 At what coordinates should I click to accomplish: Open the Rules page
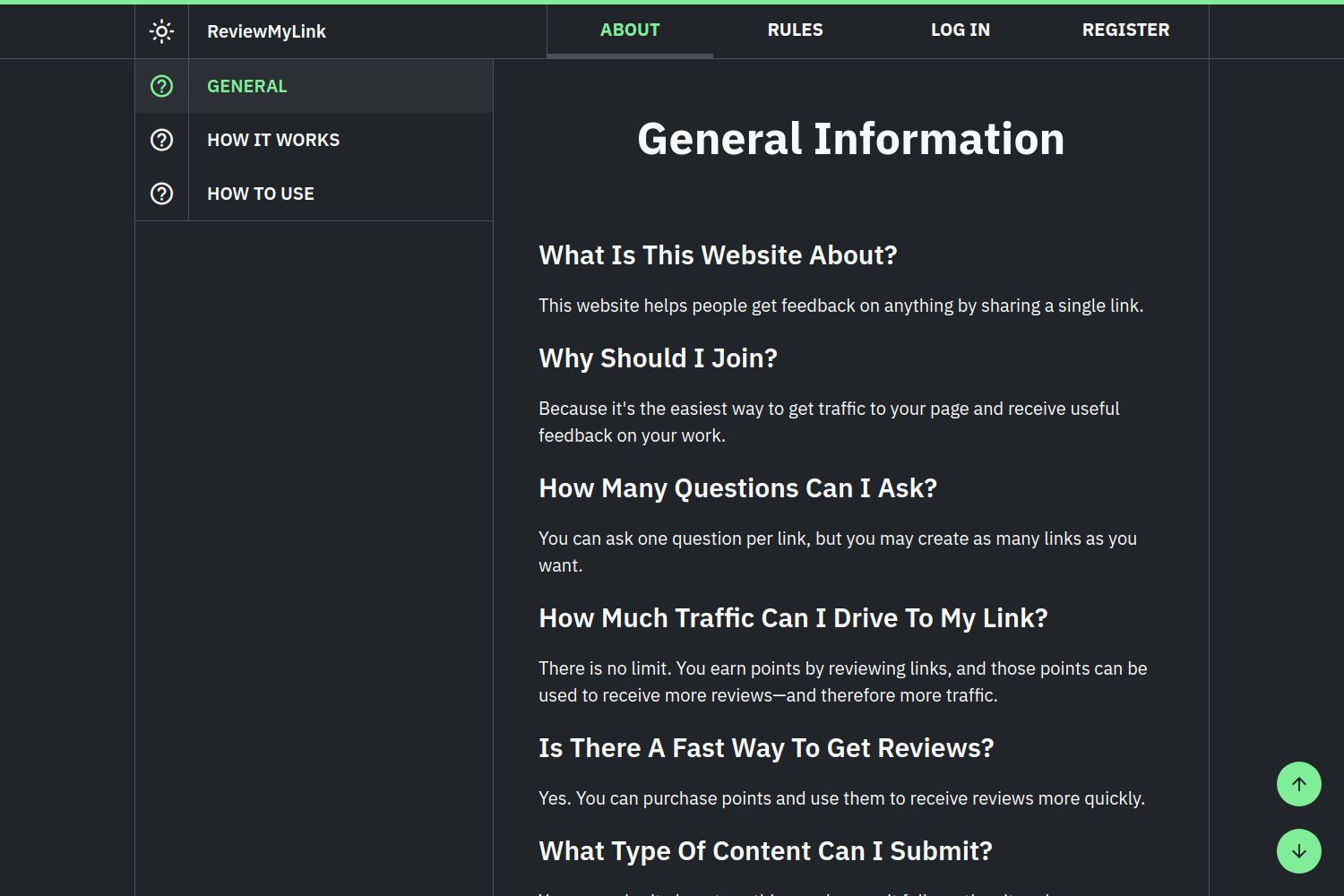(795, 30)
